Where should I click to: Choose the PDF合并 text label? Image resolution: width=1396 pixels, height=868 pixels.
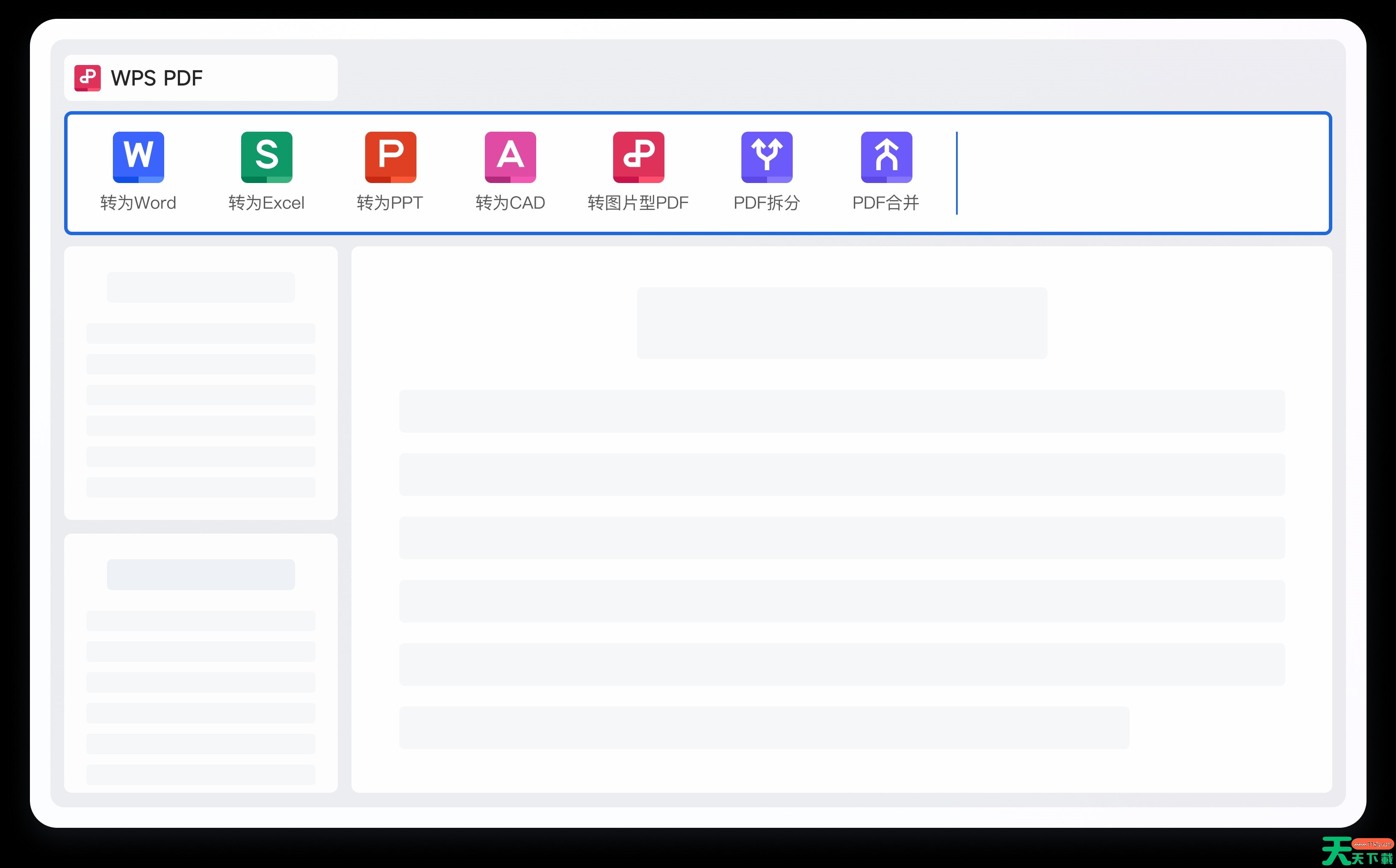click(886, 203)
